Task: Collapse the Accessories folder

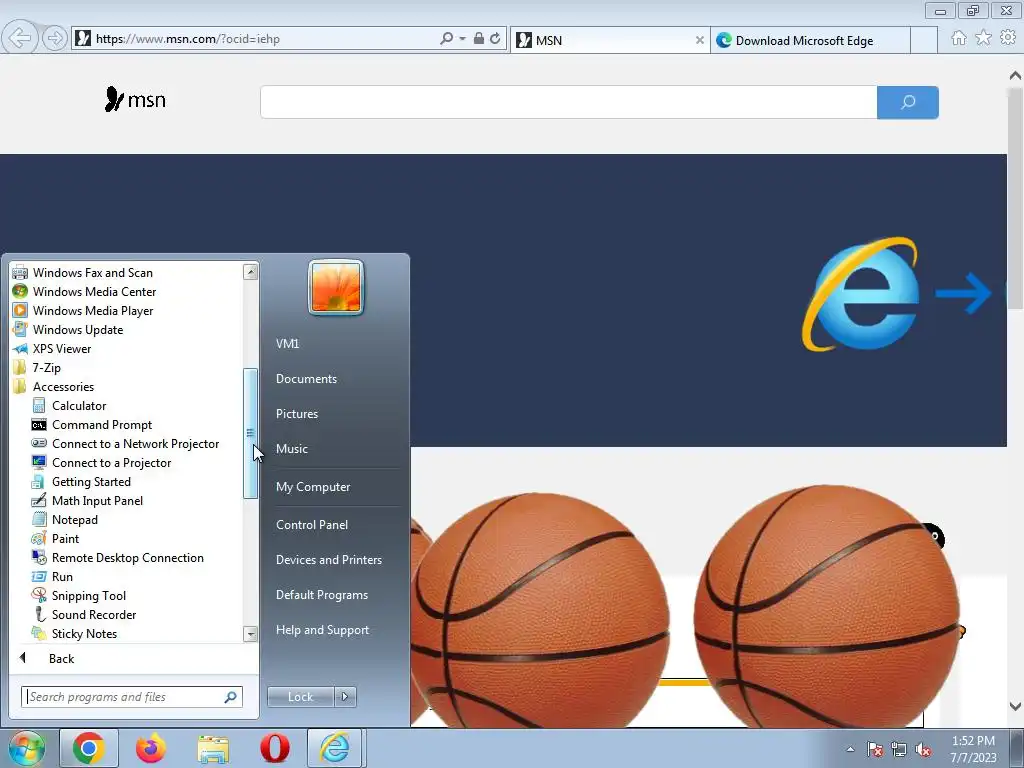Action: pyautogui.click(x=63, y=387)
